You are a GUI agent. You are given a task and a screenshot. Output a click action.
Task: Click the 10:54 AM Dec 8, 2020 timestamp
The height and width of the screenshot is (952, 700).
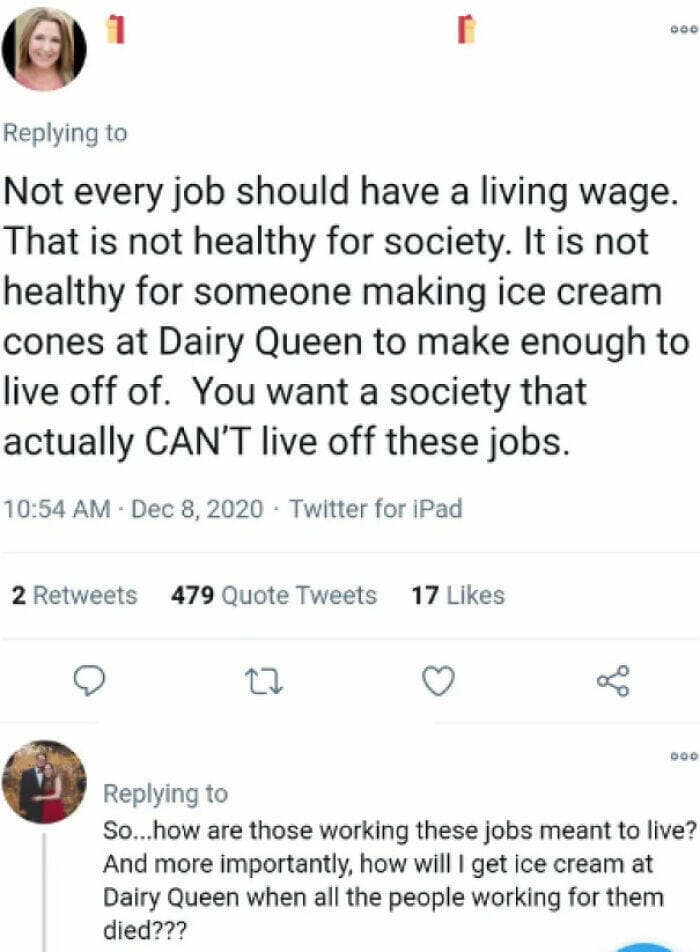[133, 509]
